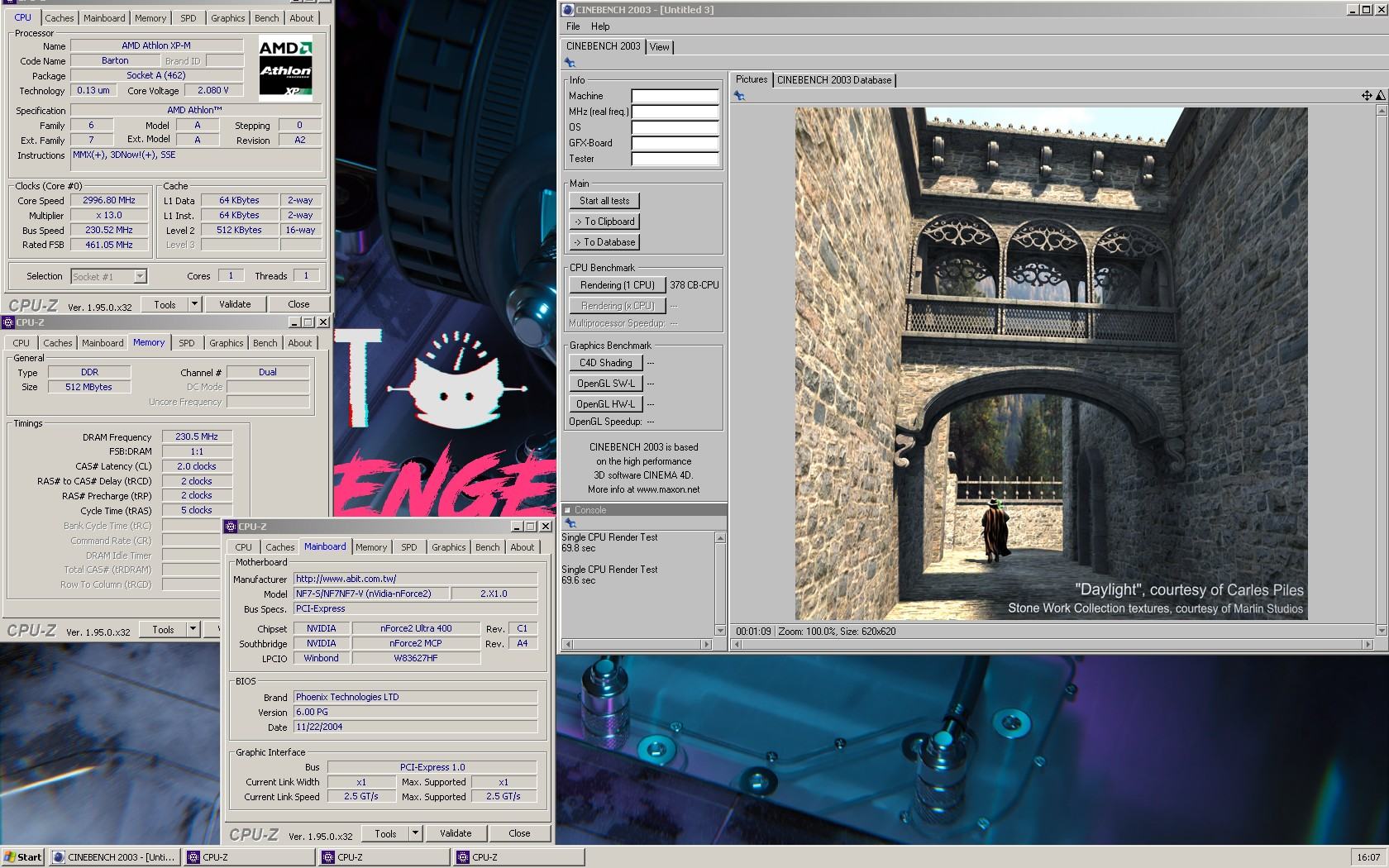This screenshot has height=868, width=1389.
Task: Open SPD tab in Memory CPU-Z window
Action: point(187,343)
